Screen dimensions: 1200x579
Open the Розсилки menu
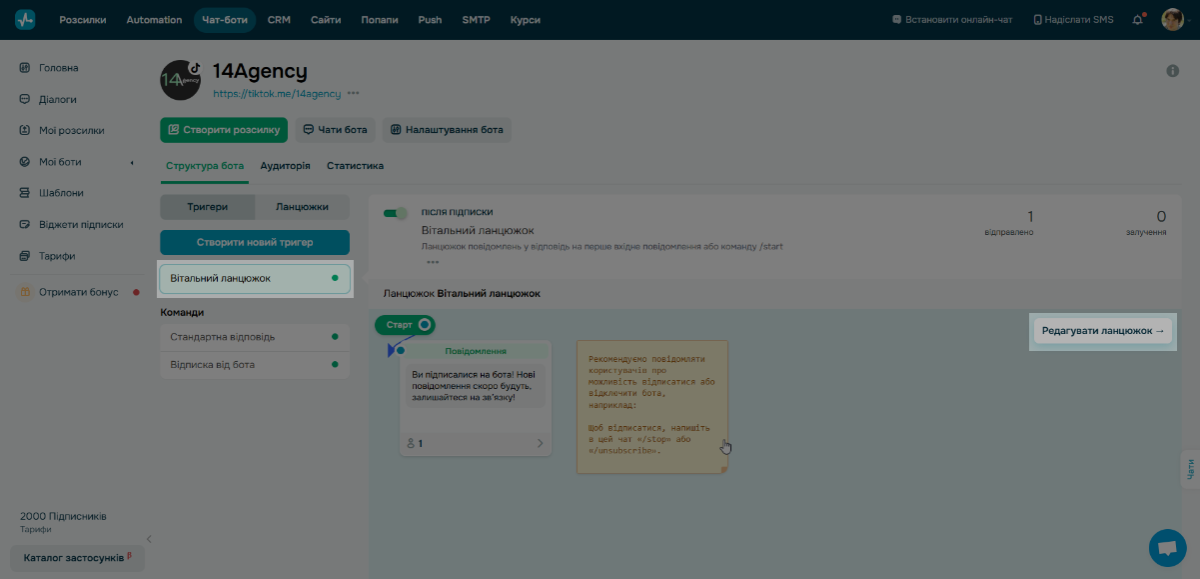coord(83,20)
